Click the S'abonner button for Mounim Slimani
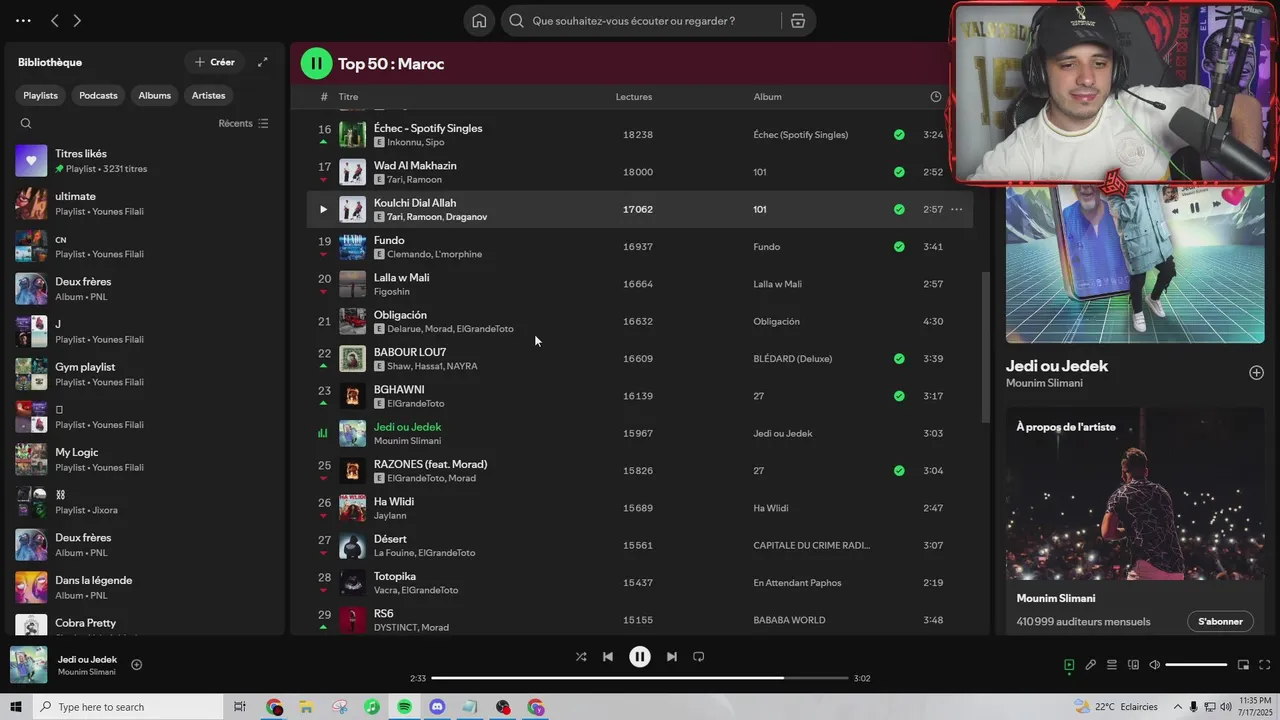 (1221, 622)
